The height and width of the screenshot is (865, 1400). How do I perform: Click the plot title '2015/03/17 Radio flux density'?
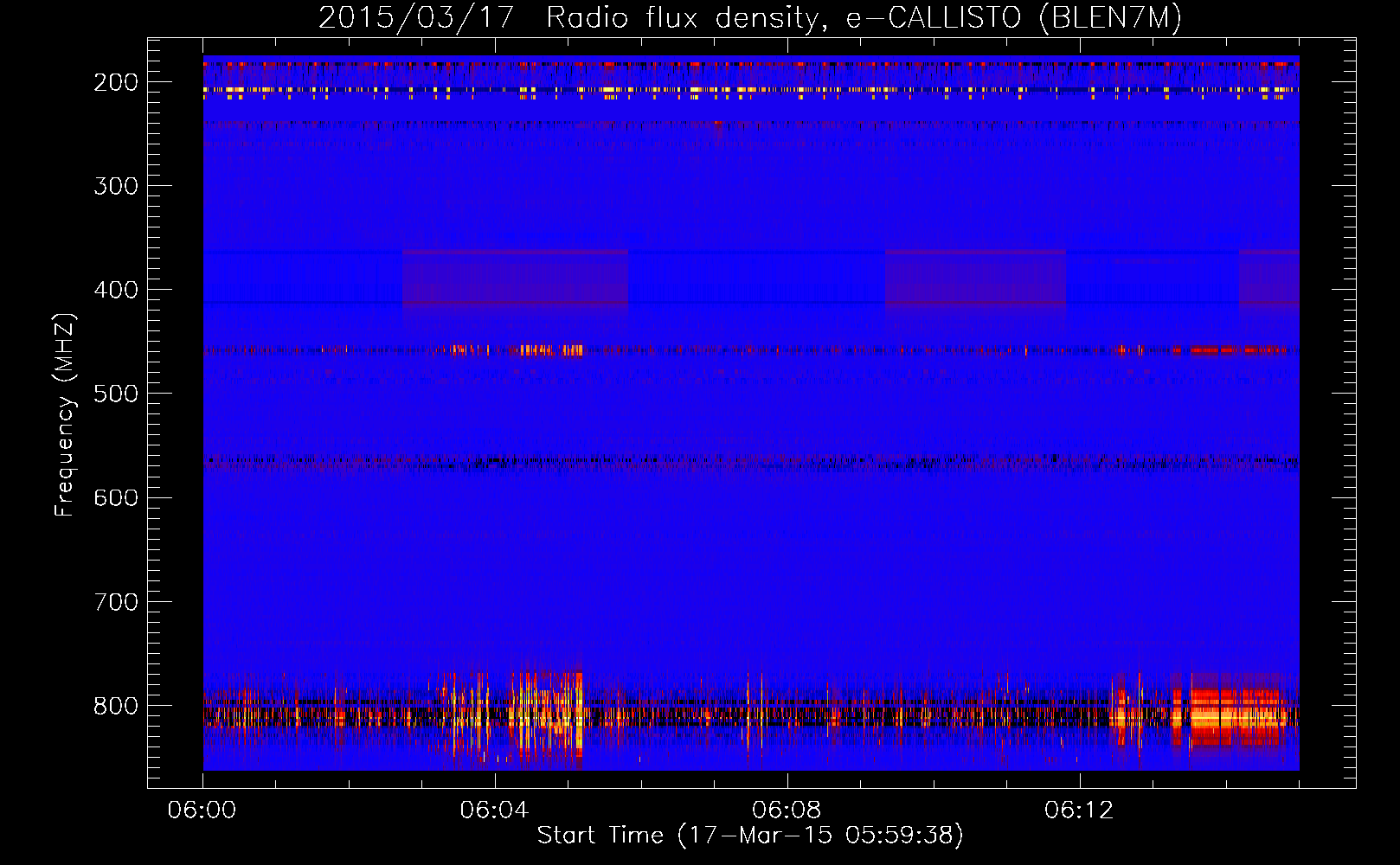tap(749, 17)
